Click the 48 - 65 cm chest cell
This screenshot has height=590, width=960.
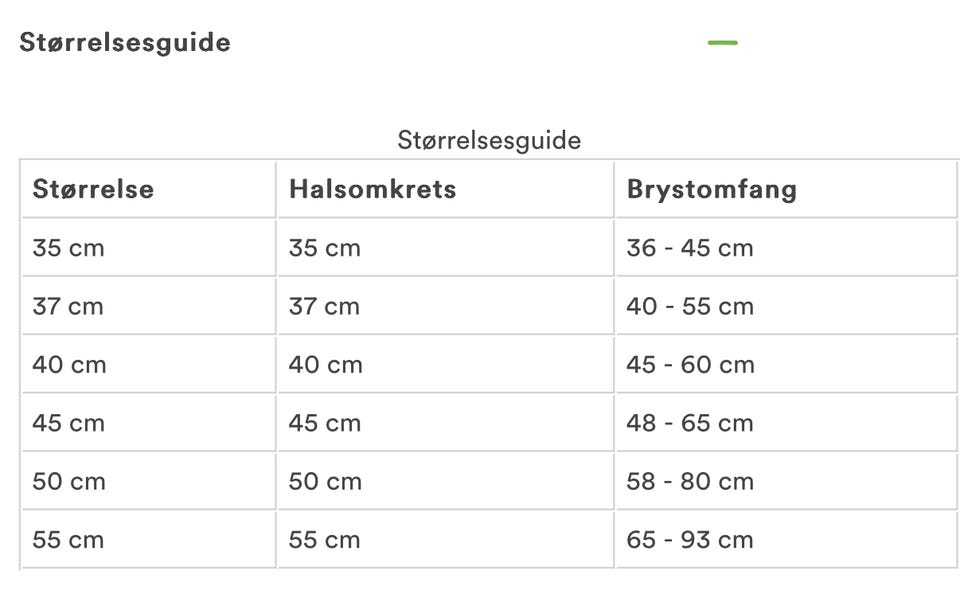[786, 423]
